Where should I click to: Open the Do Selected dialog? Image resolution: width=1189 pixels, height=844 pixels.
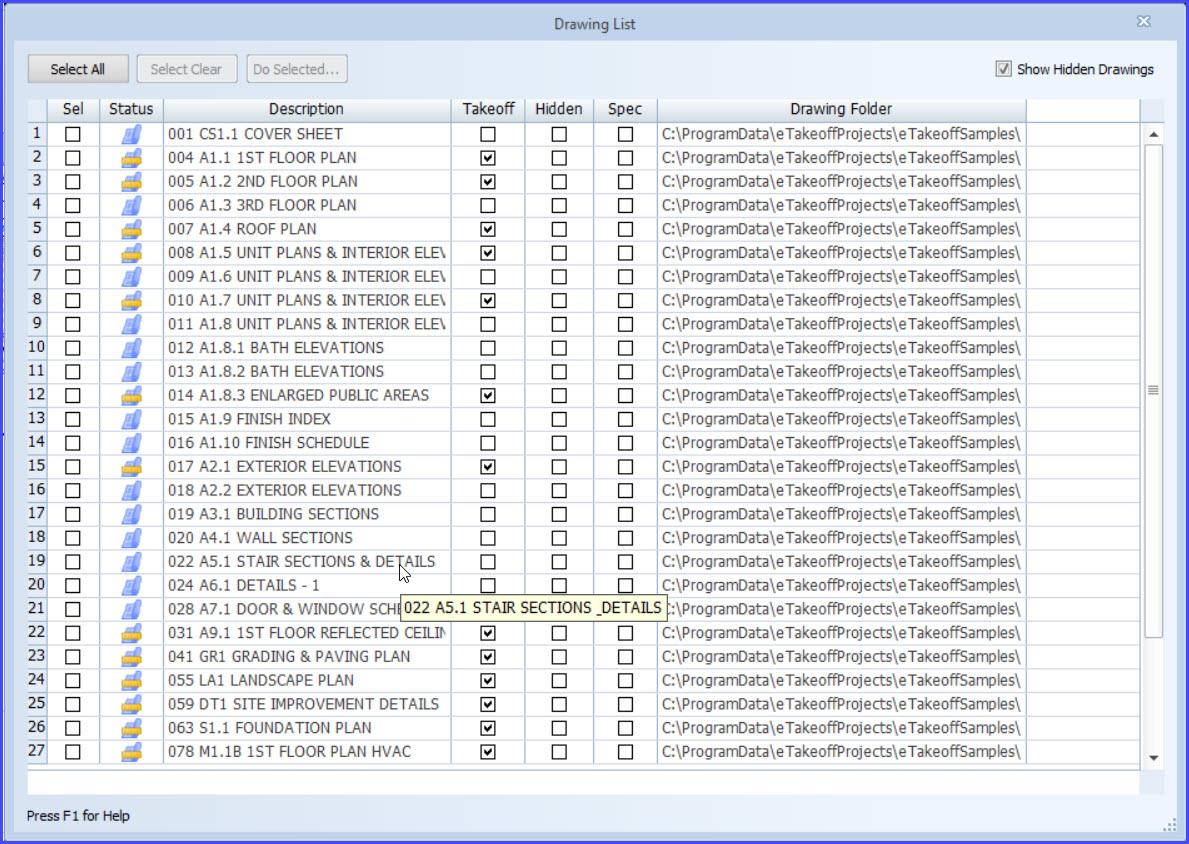point(296,69)
